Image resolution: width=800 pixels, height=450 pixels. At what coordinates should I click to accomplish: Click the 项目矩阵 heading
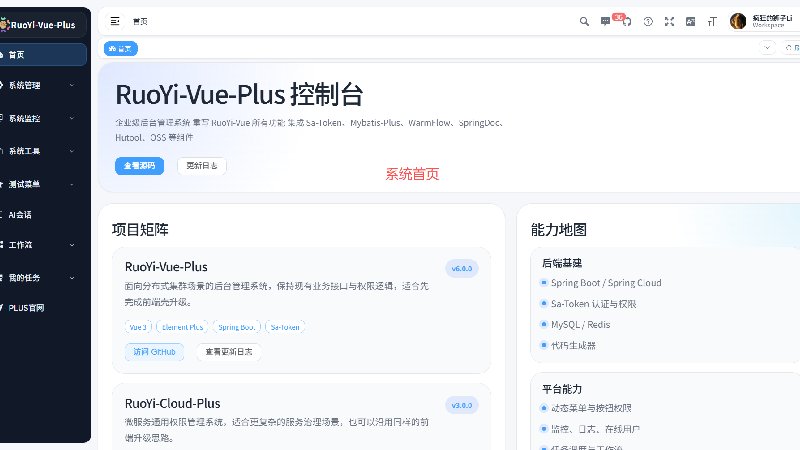(140, 230)
